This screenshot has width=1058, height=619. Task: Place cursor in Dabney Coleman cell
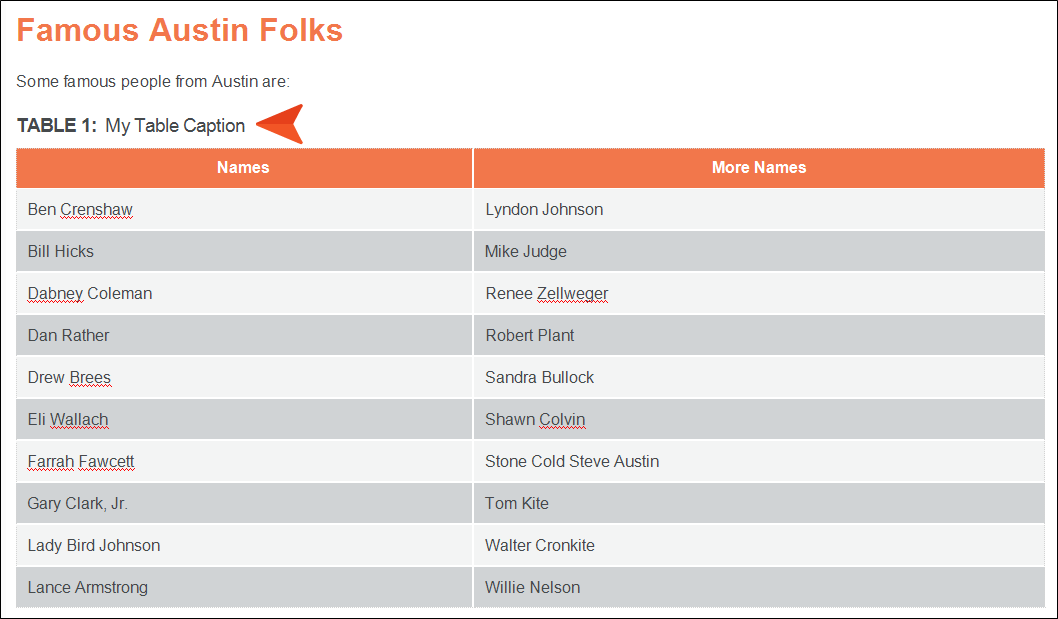(244, 294)
